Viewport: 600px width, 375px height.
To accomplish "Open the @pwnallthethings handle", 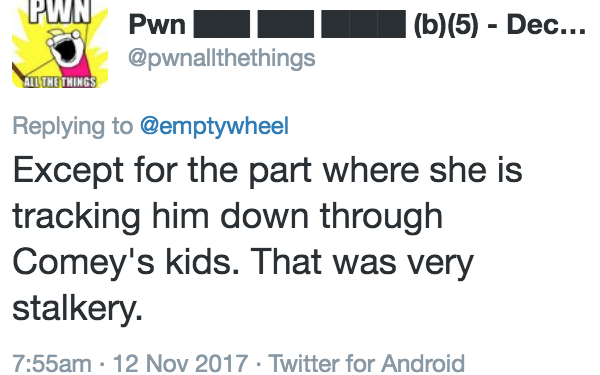I will pos(222,59).
